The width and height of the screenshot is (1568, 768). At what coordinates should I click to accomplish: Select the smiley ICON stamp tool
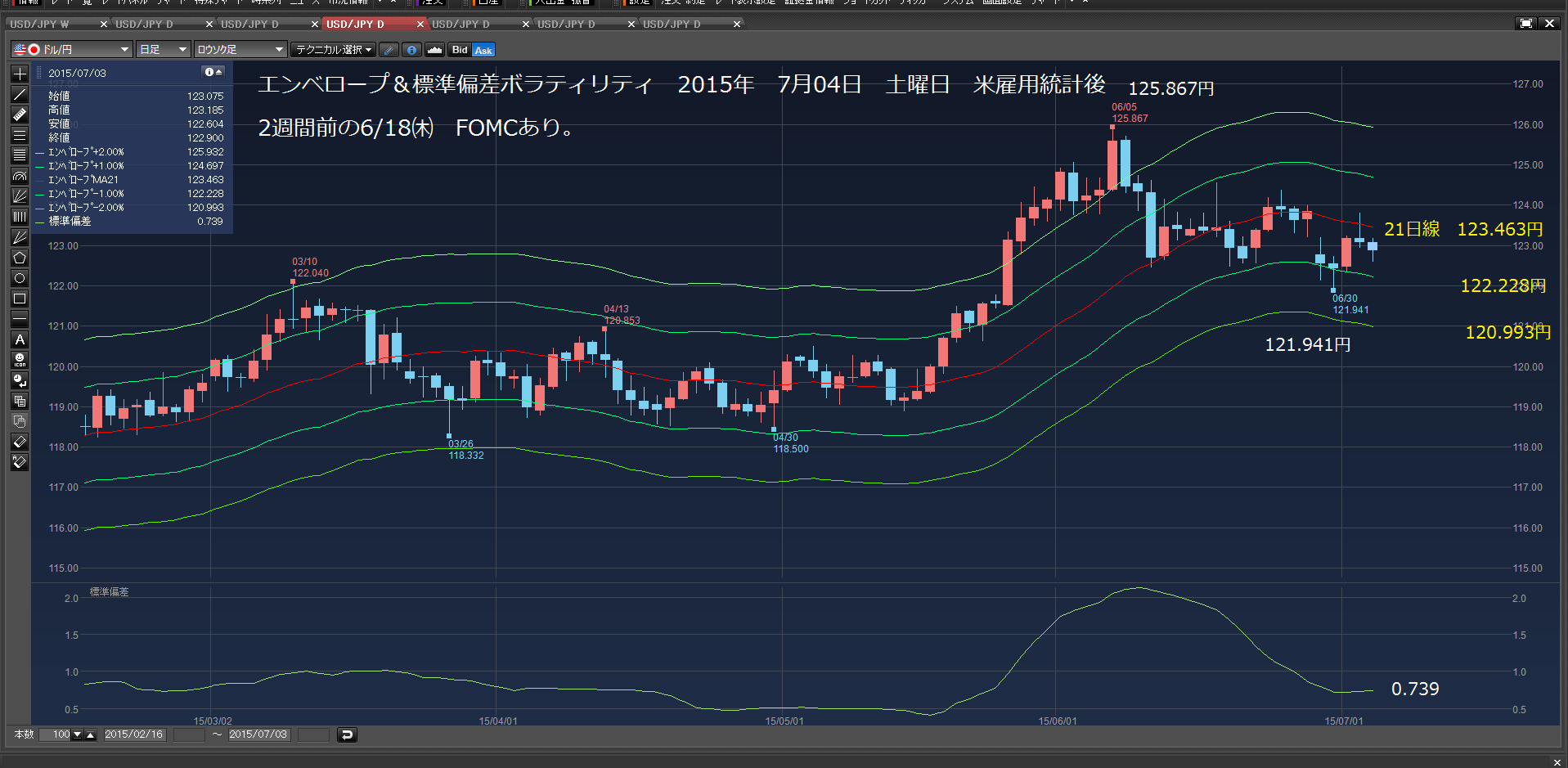pyautogui.click(x=20, y=360)
